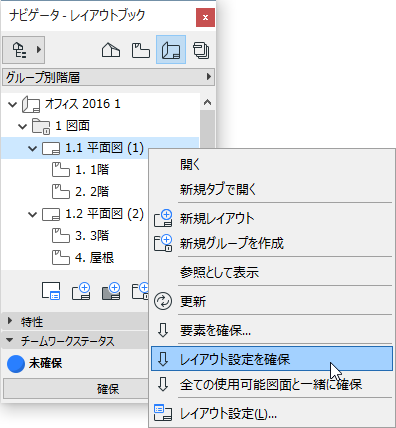This screenshot has height=428, width=396.
Task: Choose 全ての使用可能図面と一緒に確保 menu item
Action: point(271,384)
